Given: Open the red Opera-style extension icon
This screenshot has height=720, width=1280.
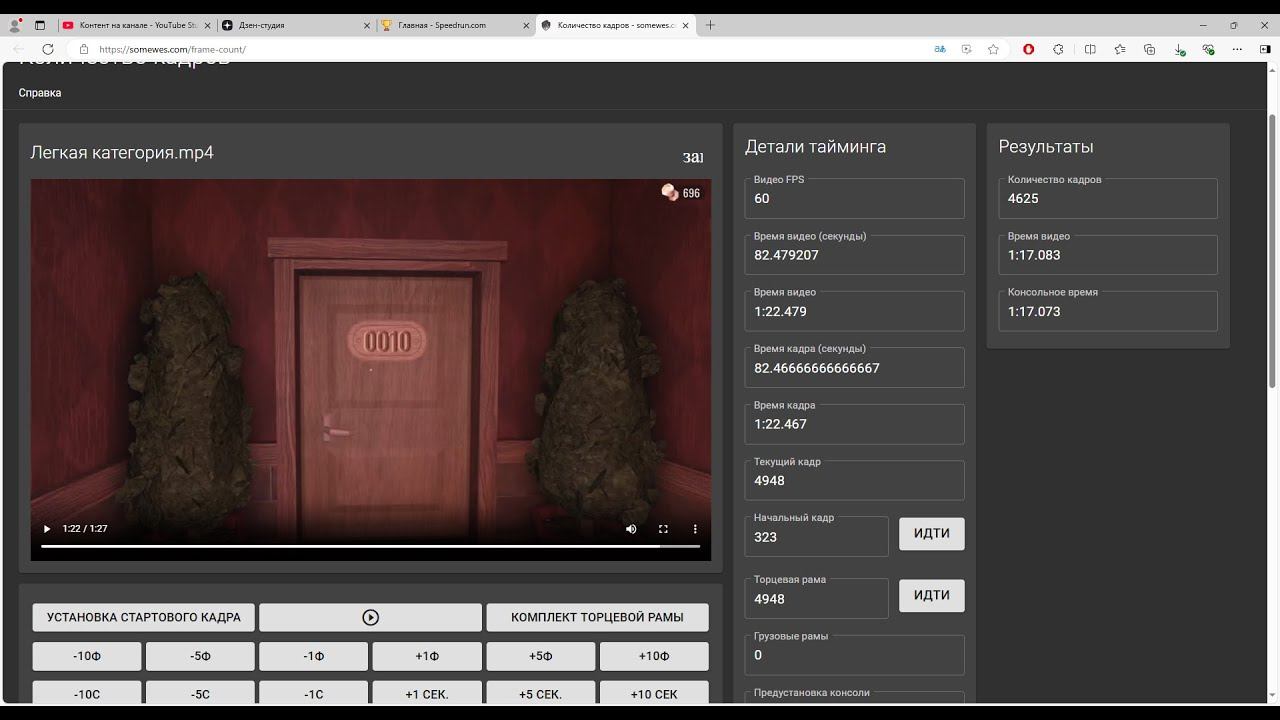Looking at the screenshot, I should point(1028,49).
